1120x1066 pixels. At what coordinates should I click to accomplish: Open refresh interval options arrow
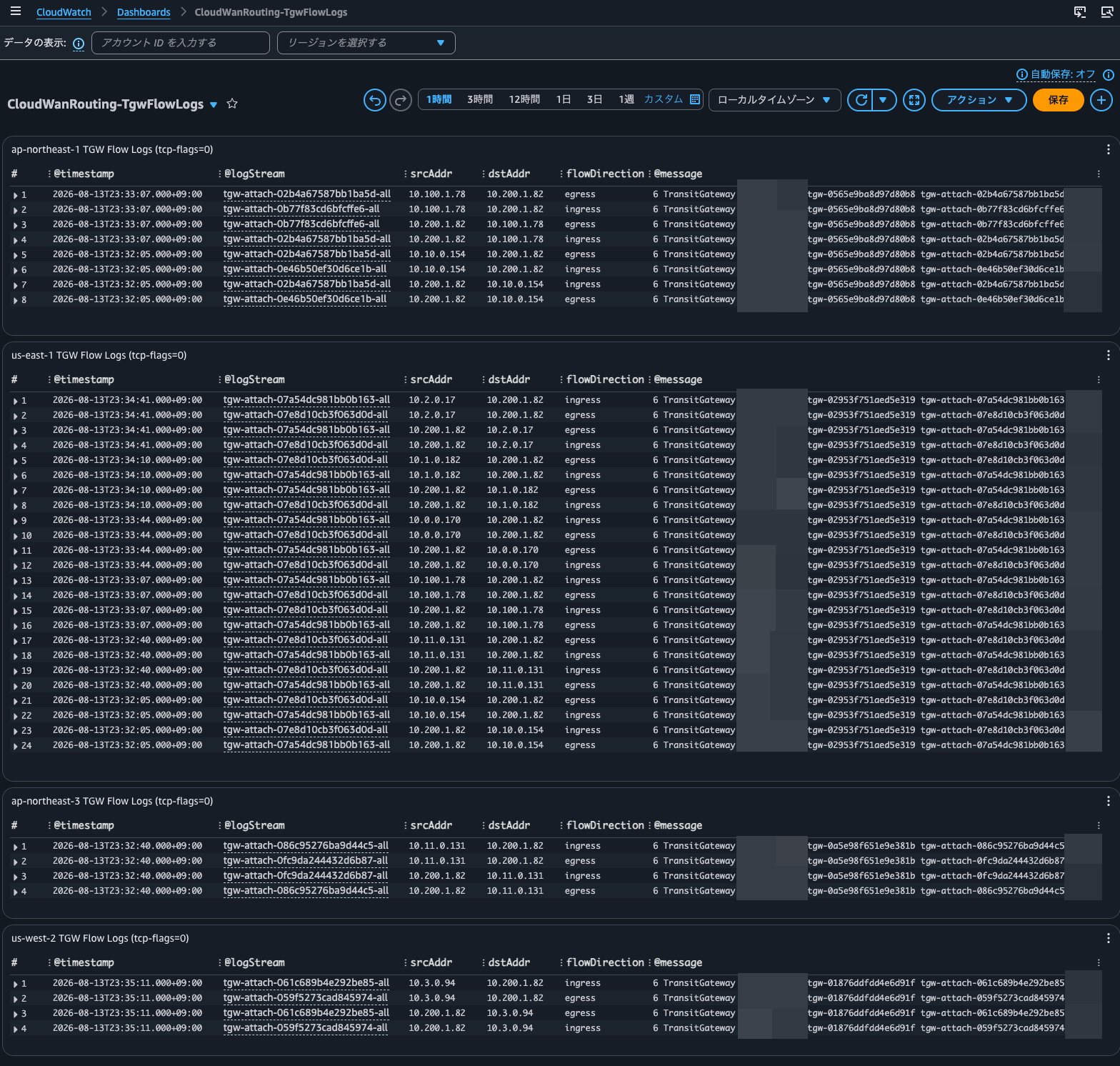(884, 100)
